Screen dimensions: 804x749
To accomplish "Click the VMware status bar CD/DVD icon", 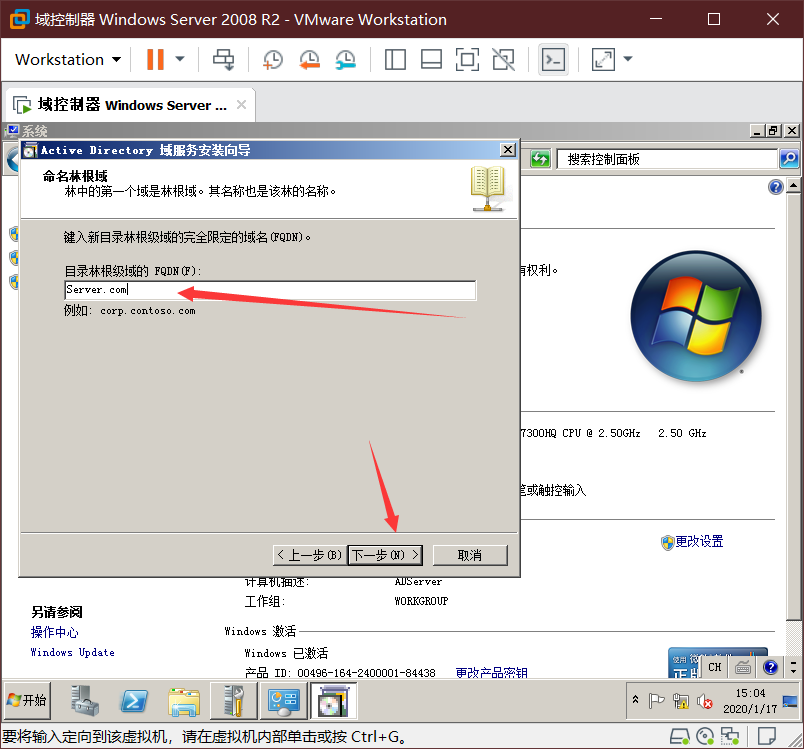I will pos(705,737).
